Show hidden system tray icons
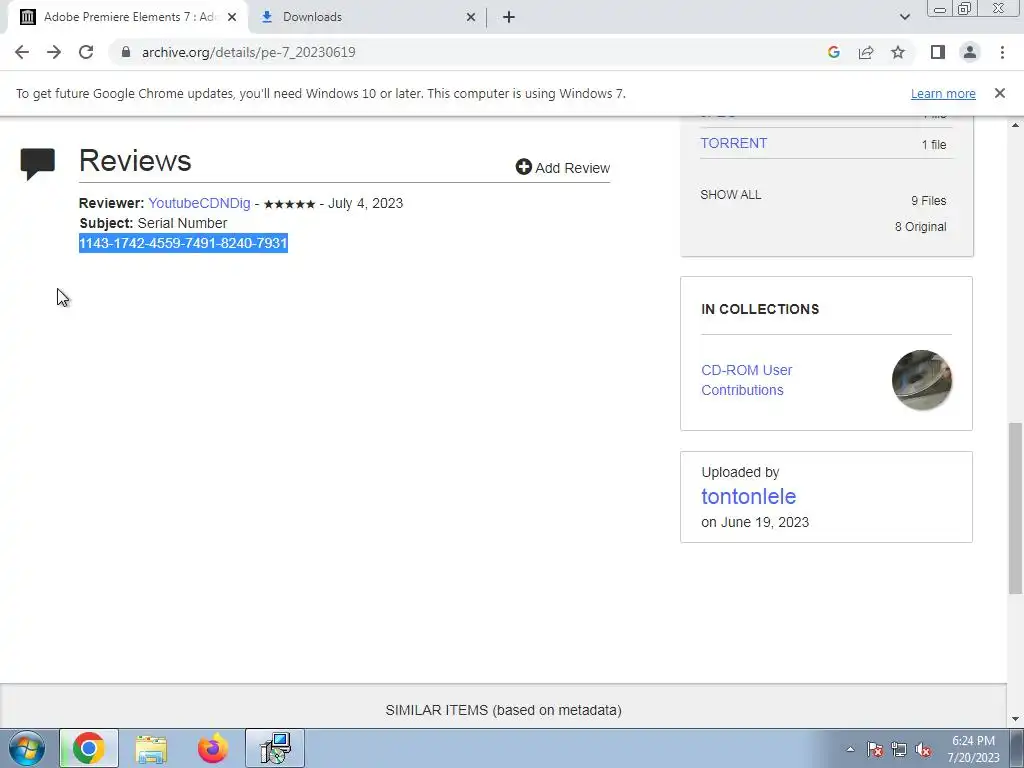Viewport: 1024px width, 768px height. tap(850, 749)
